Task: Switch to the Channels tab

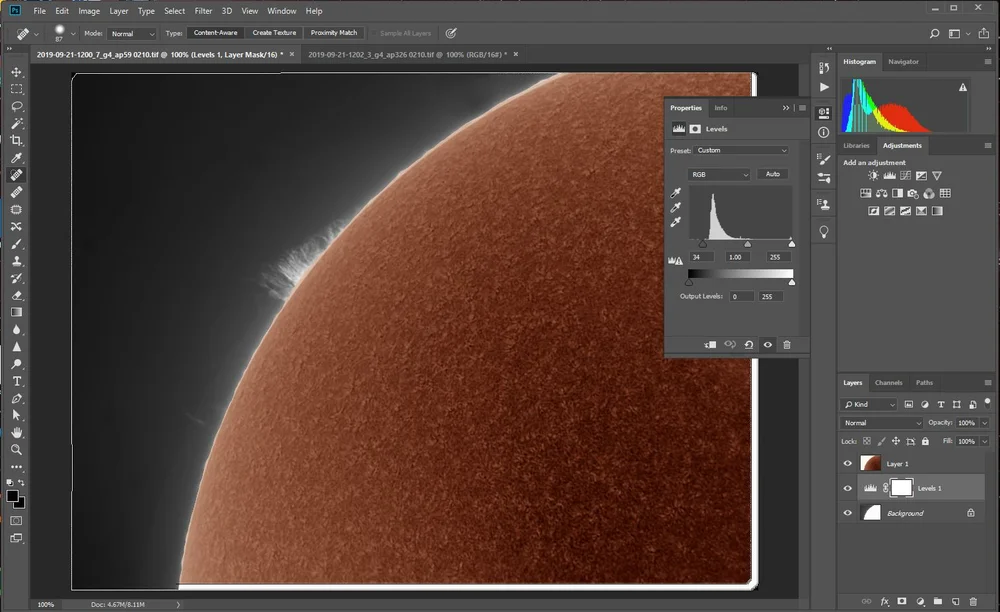Action: tap(888, 383)
